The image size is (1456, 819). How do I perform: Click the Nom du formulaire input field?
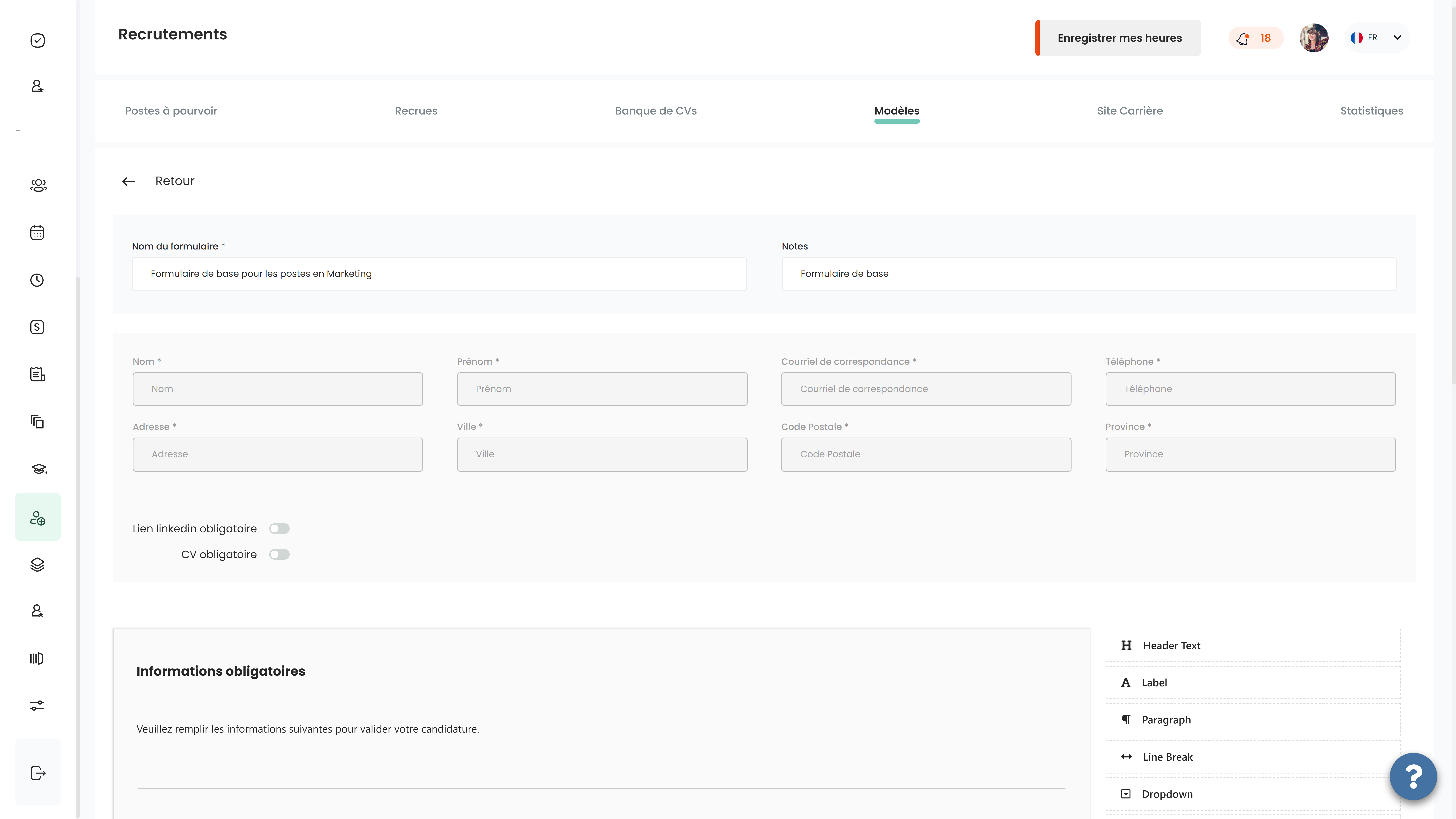pyautogui.click(x=439, y=274)
